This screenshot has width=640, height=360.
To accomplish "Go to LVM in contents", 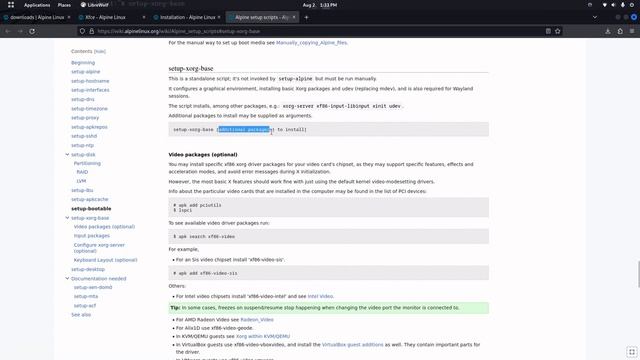I will coord(82,181).
